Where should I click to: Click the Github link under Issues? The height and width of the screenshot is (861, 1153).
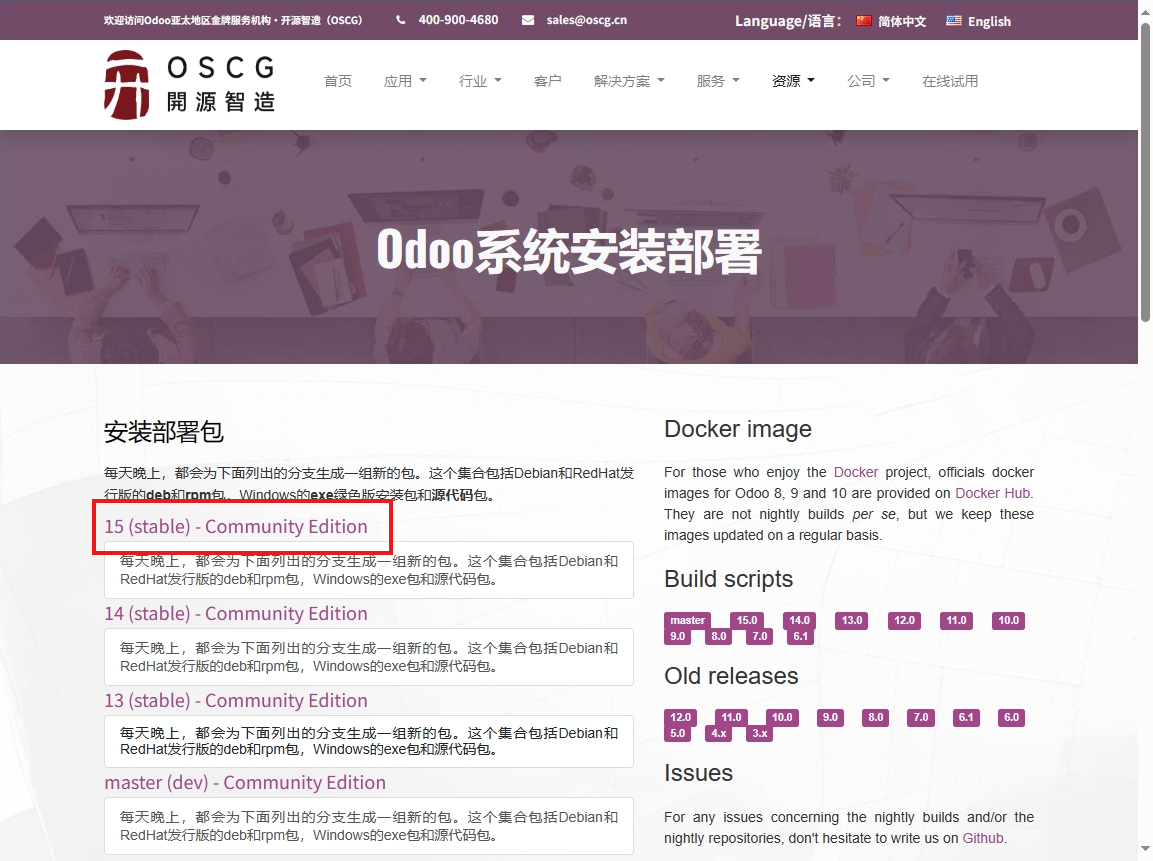[982, 838]
